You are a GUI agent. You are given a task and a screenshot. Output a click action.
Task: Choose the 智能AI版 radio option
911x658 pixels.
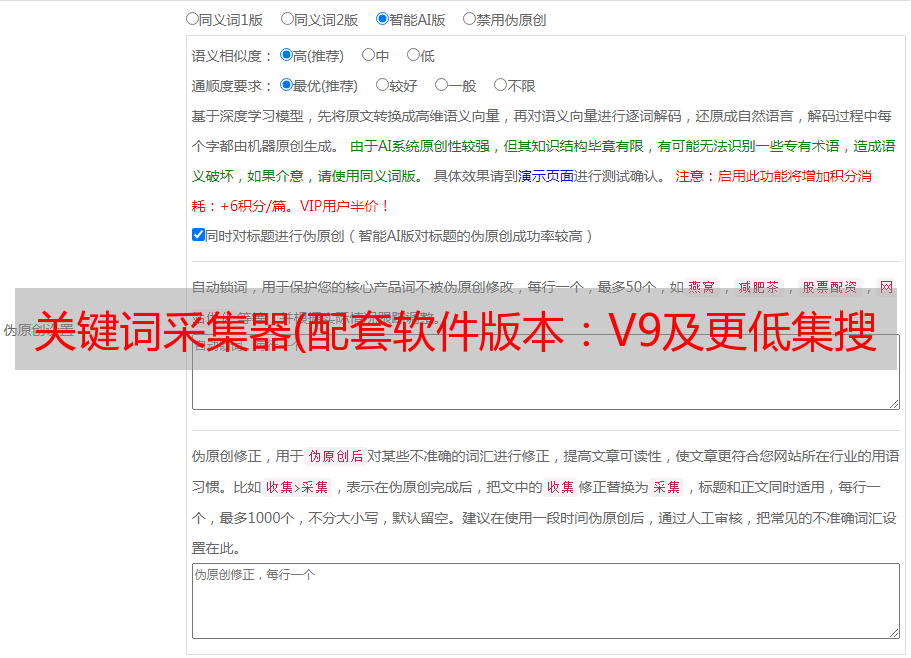pyautogui.click(x=382, y=19)
